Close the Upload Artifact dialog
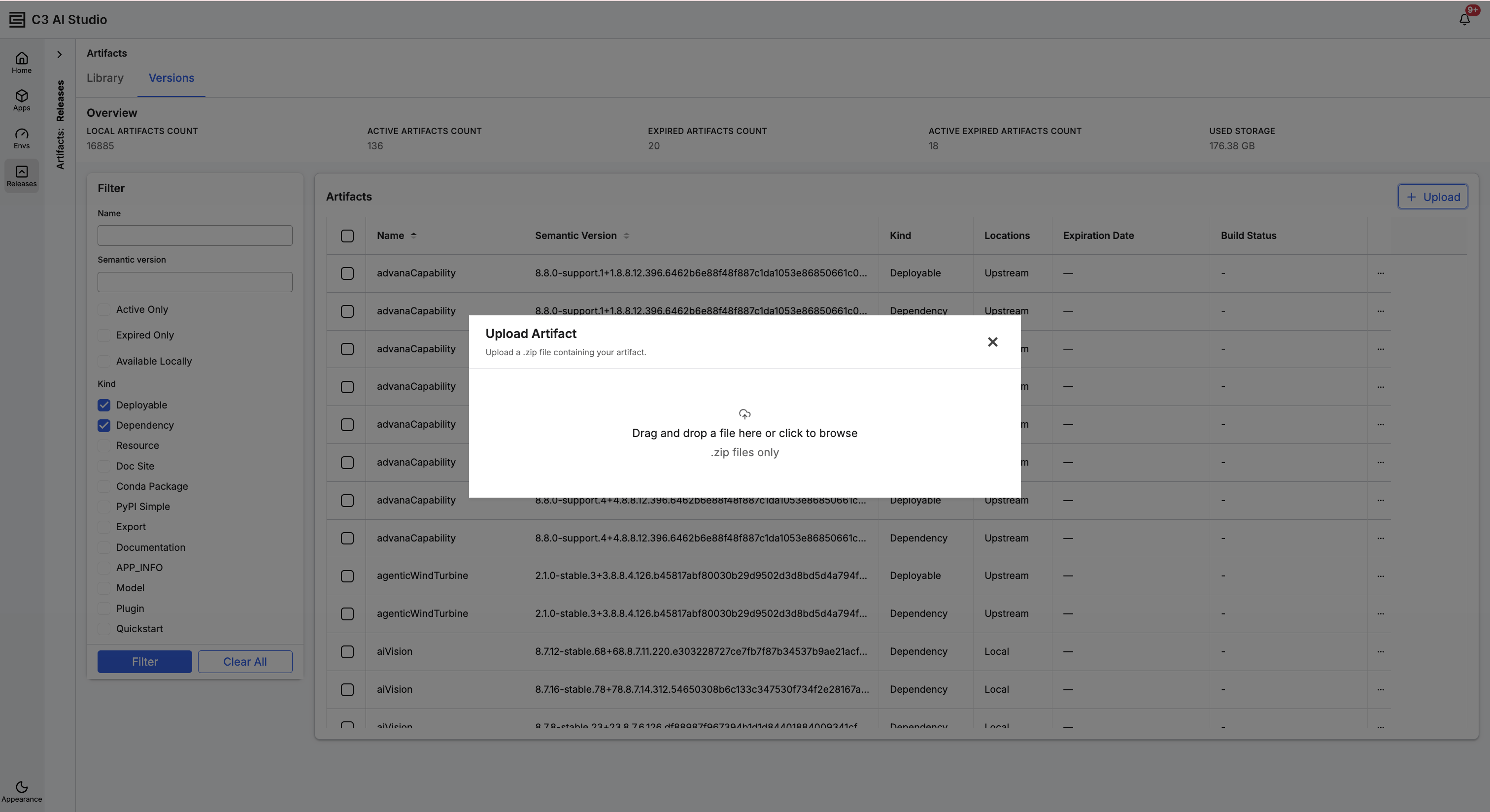Image resolution: width=1490 pixels, height=812 pixels. [x=992, y=342]
